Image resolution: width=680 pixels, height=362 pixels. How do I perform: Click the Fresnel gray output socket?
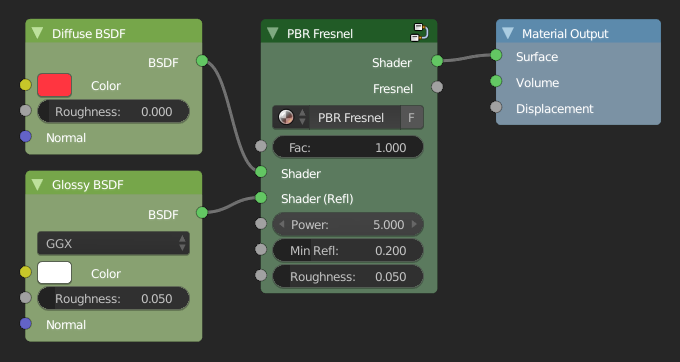pyautogui.click(x=437, y=87)
